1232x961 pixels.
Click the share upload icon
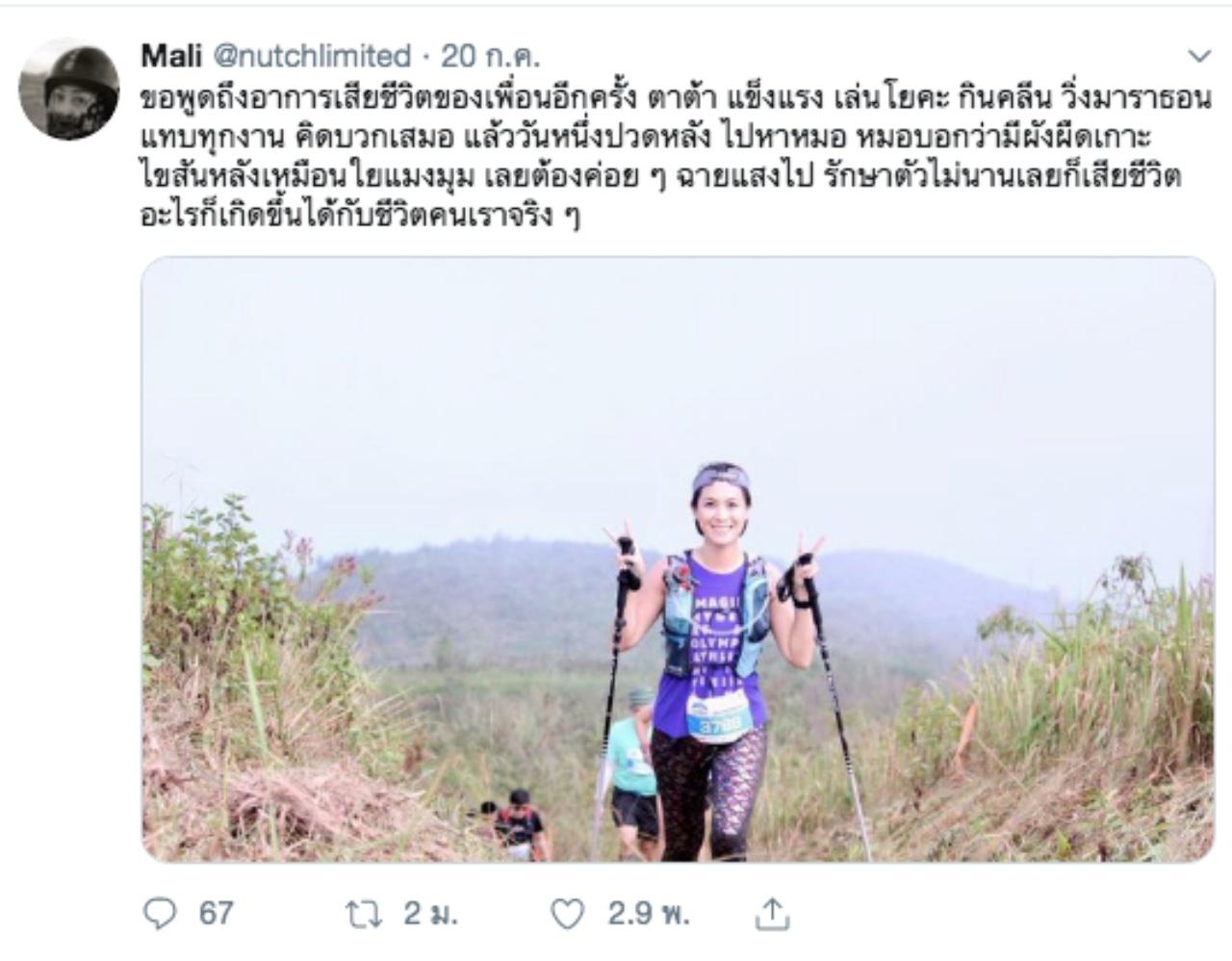(771, 914)
